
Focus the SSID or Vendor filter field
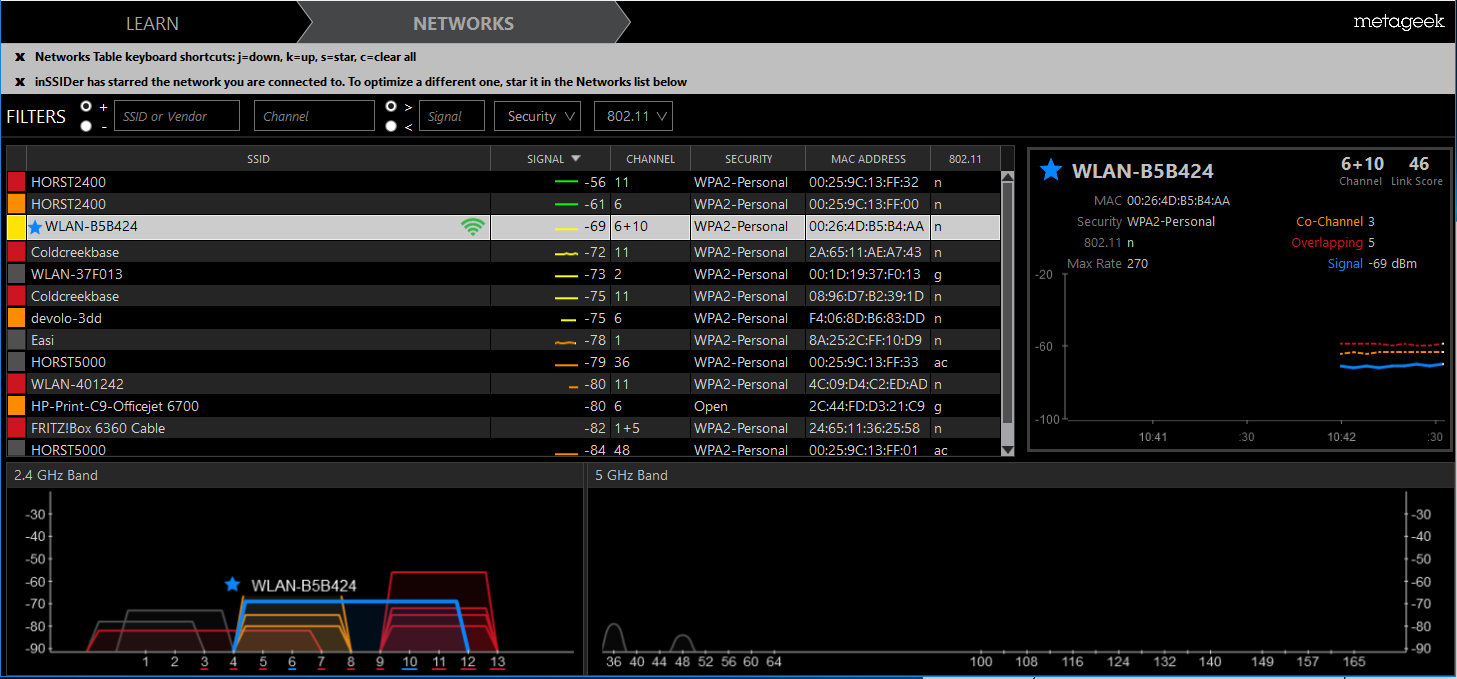(177, 116)
